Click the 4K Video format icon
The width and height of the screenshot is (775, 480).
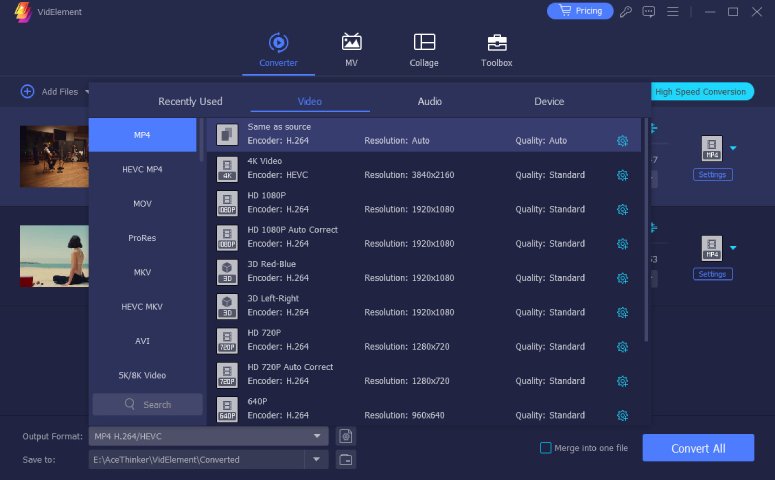pos(227,169)
